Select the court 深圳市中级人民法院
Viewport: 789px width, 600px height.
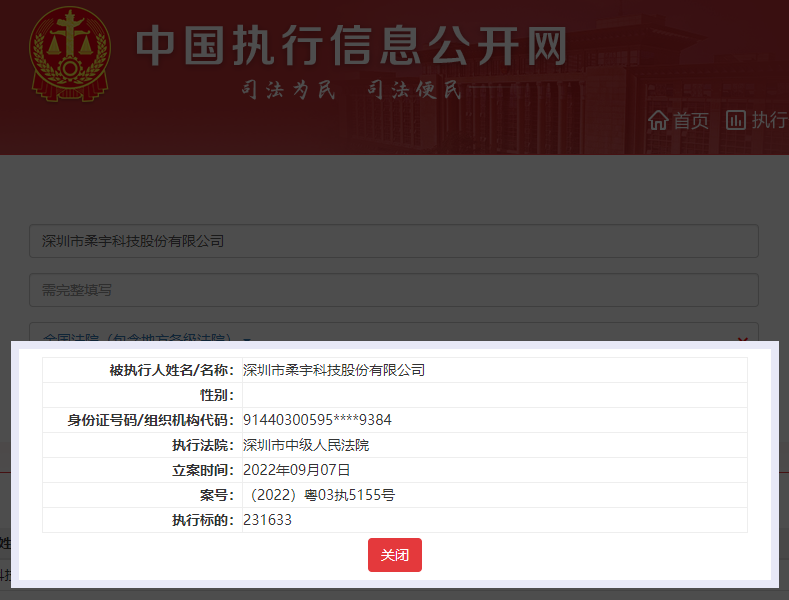(306, 445)
